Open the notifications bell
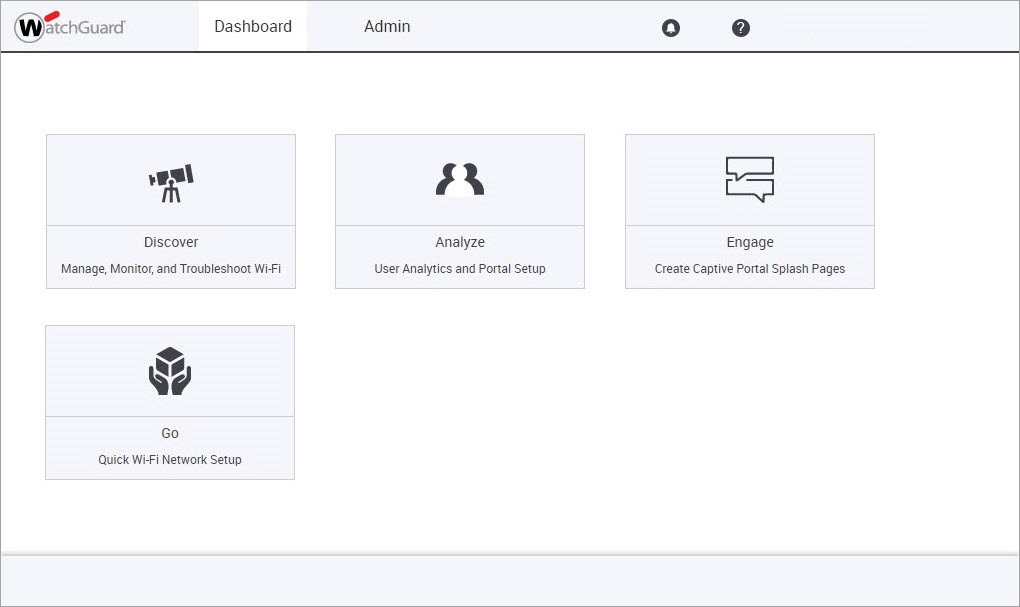 pos(670,27)
